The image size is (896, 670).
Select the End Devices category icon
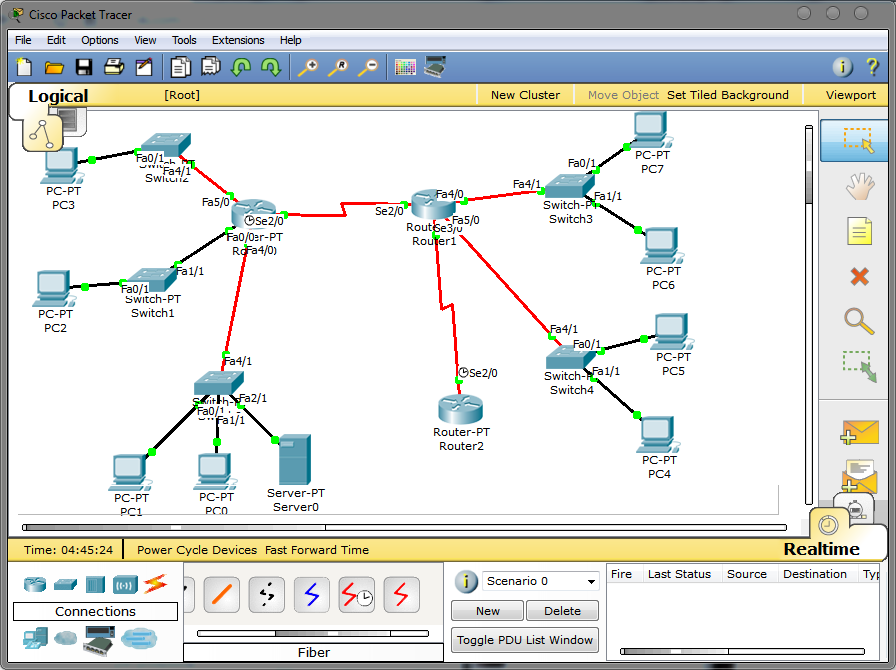click(x=35, y=638)
